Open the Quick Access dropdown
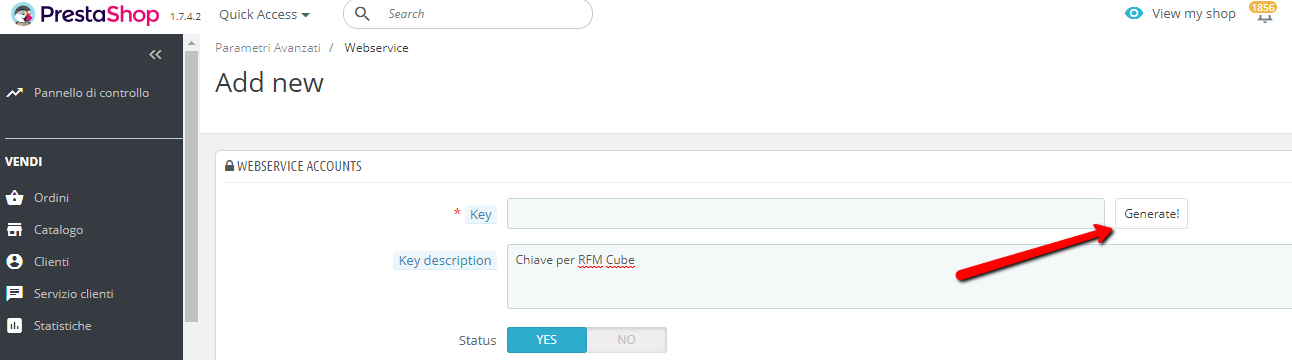Image resolution: width=1292 pixels, height=360 pixels. tap(264, 15)
